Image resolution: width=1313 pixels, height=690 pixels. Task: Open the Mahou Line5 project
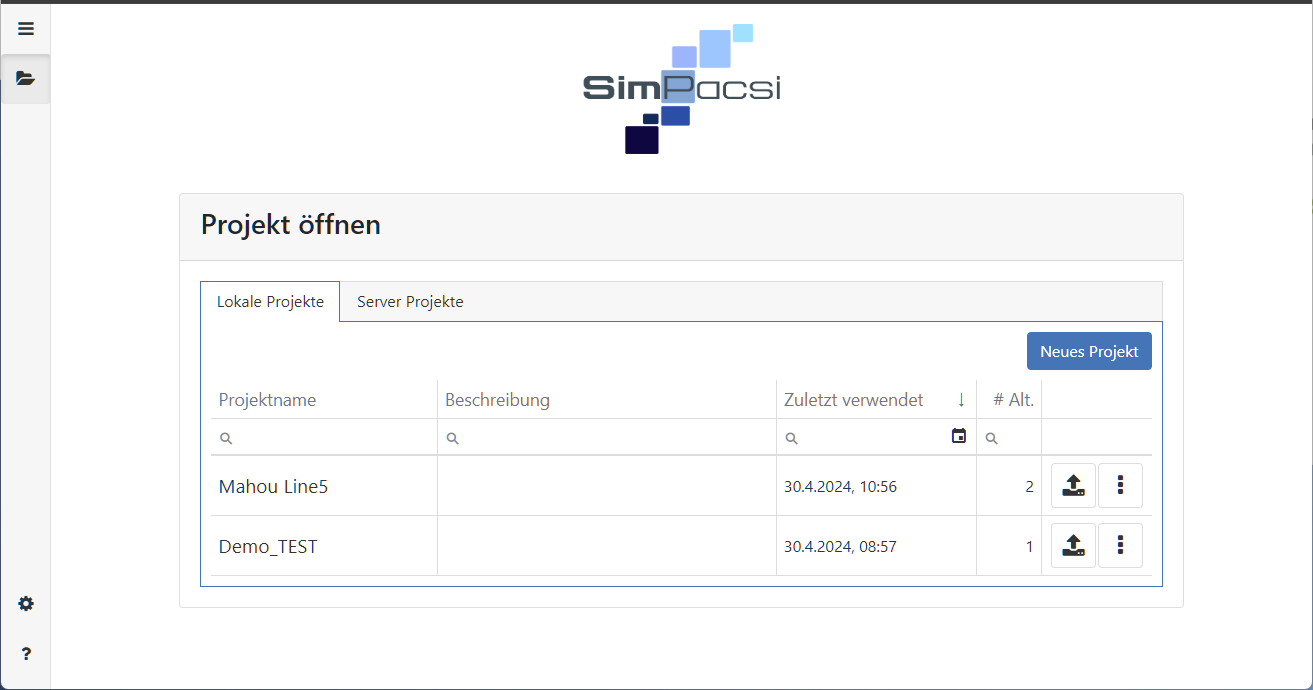pos(273,487)
